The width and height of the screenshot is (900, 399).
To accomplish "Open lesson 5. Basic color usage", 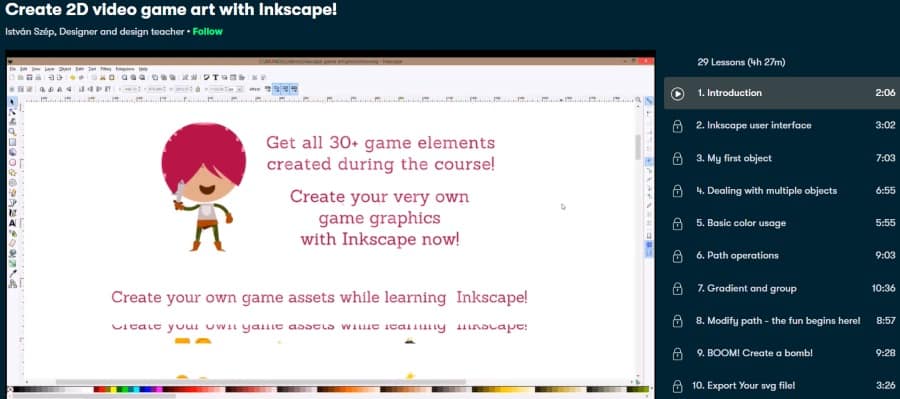I will click(782, 223).
